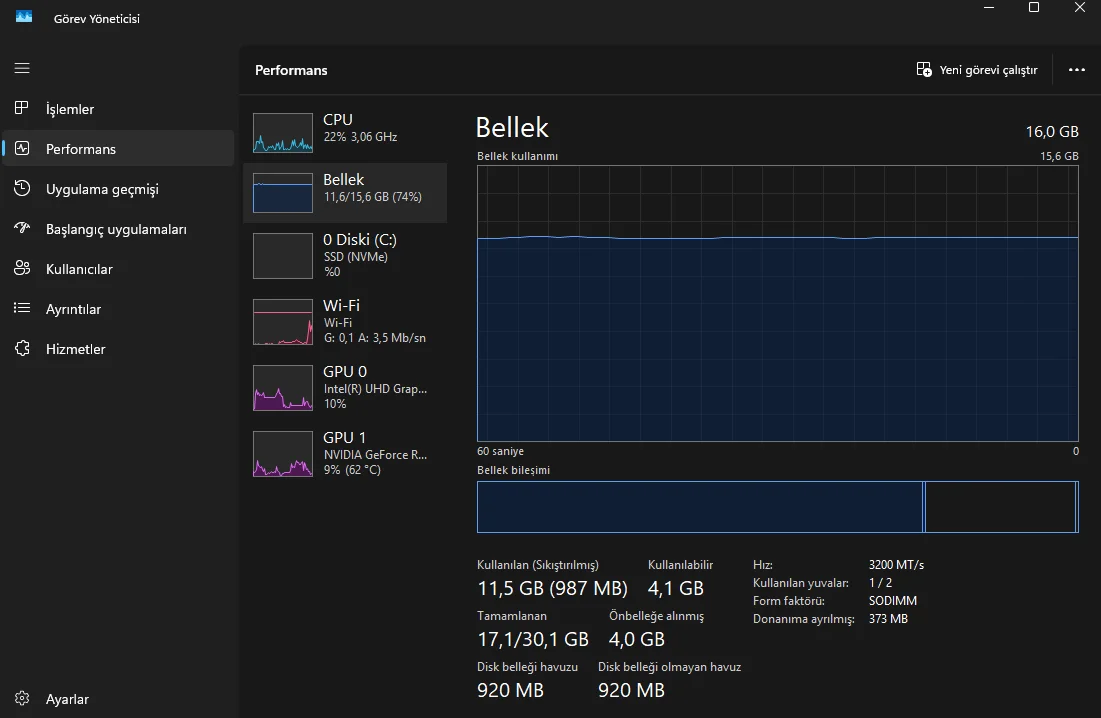Select 0 Diski (C:) SSD entry
The height and width of the screenshot is (718, 1101).
tap(345, 255)
